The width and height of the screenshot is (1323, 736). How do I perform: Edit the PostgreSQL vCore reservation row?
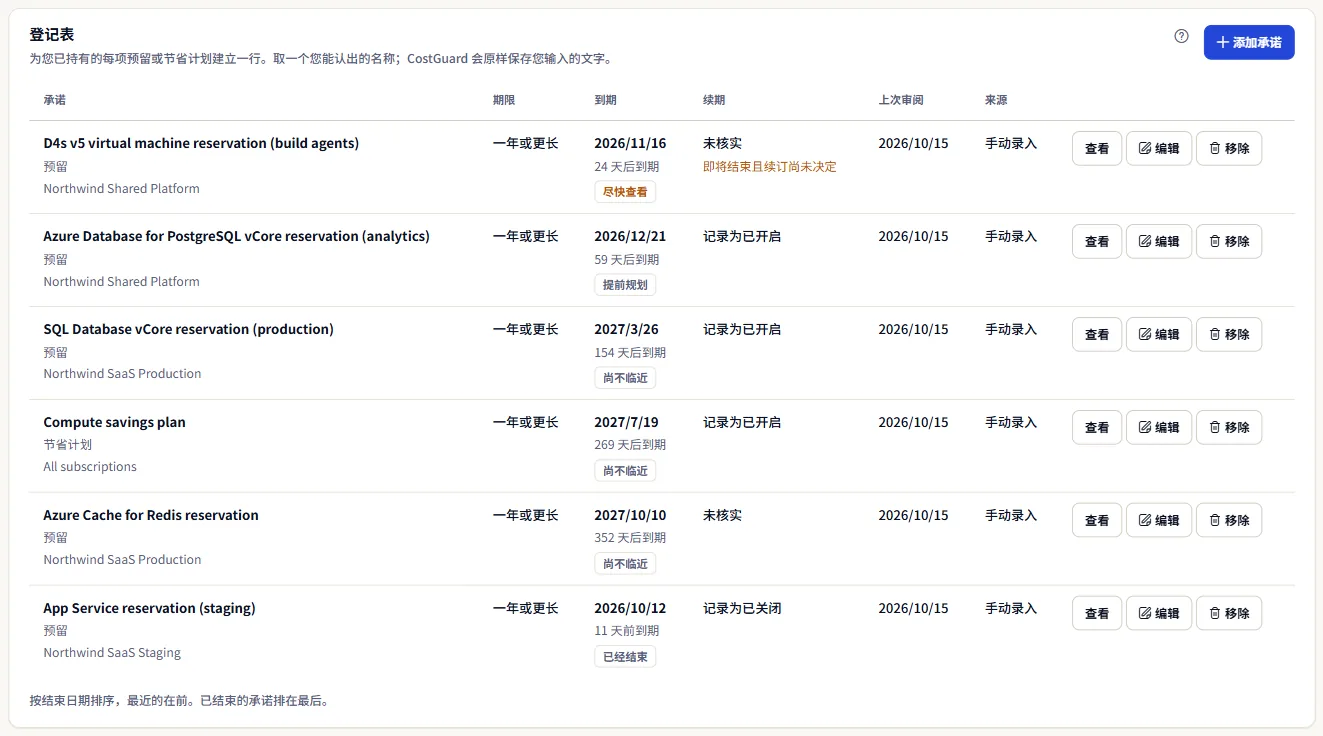click(x=1159, y=241)
